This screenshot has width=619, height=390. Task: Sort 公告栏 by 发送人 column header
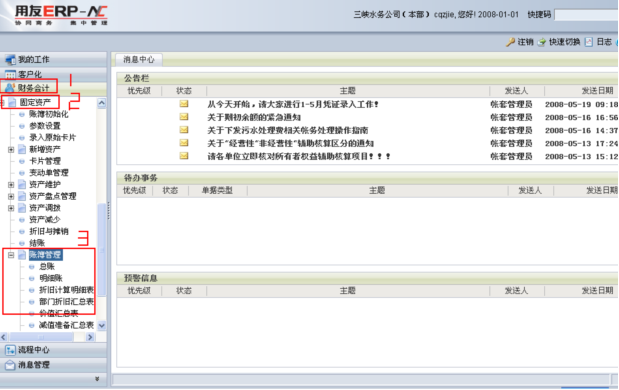(x=516, y=91)
